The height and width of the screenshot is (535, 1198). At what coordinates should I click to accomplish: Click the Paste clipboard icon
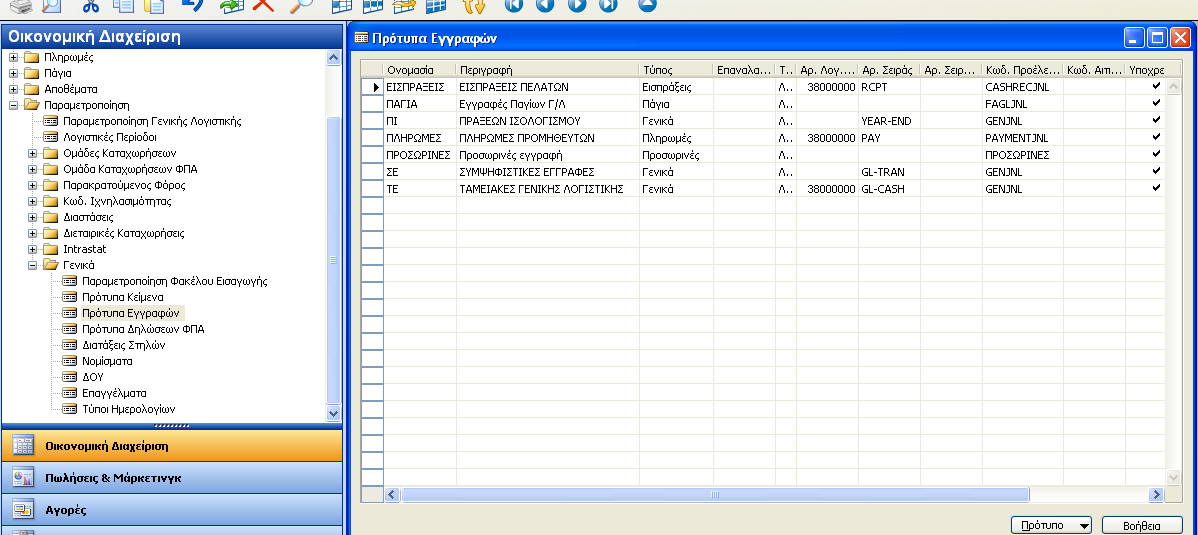click(154, 6)
